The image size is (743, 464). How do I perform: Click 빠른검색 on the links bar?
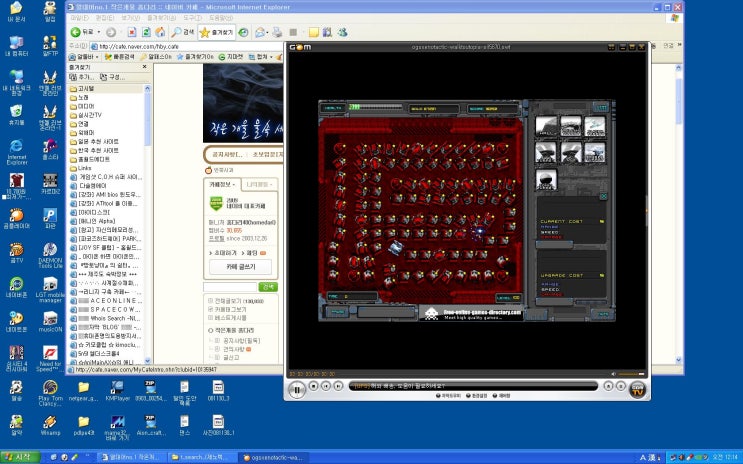click(x=120, y=57)
